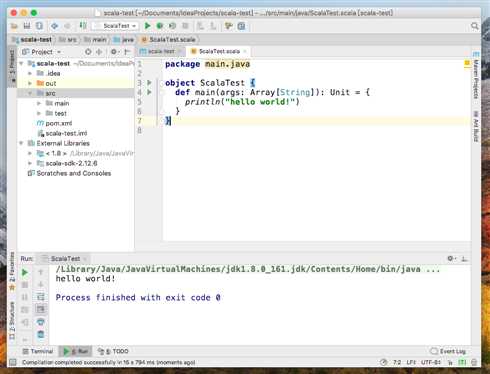The image size is (490, 374).
Task: Click the gutter run arrow beside object ScalaTest
Action: pos(149,82)
